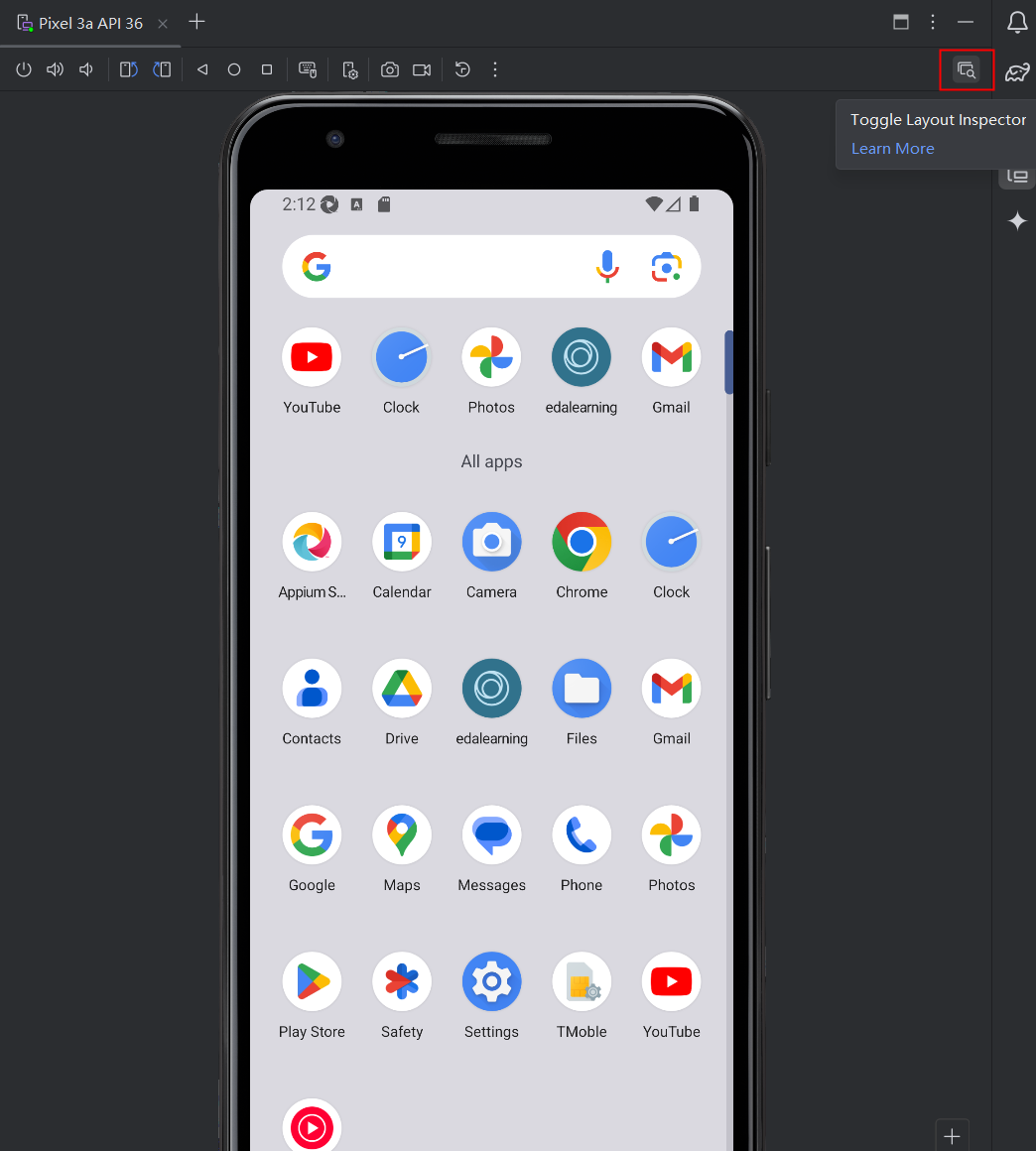Launch the TMoble SIM app
This screenshot has height=1151, width=1036.
coord(582,997)
